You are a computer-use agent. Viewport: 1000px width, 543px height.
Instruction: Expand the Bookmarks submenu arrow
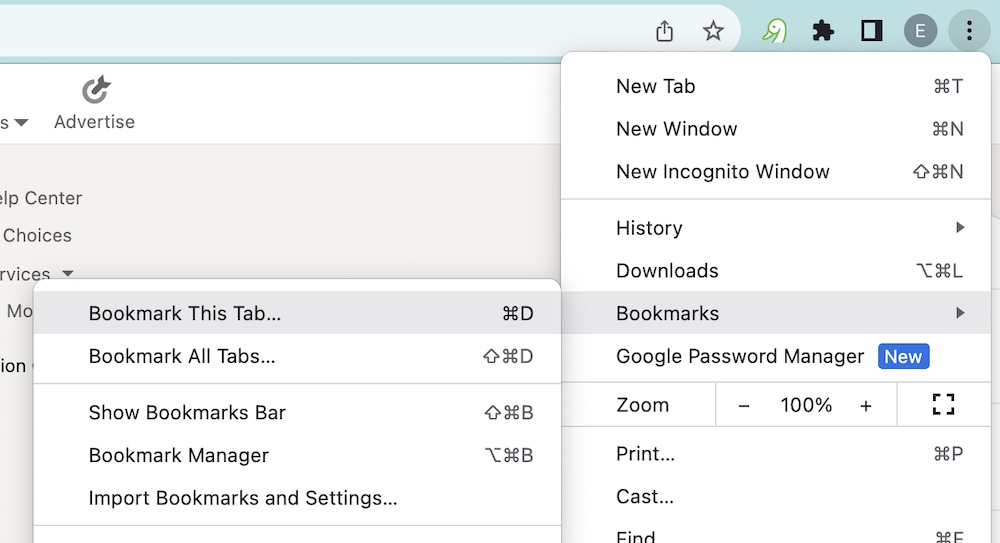[960, 313]
